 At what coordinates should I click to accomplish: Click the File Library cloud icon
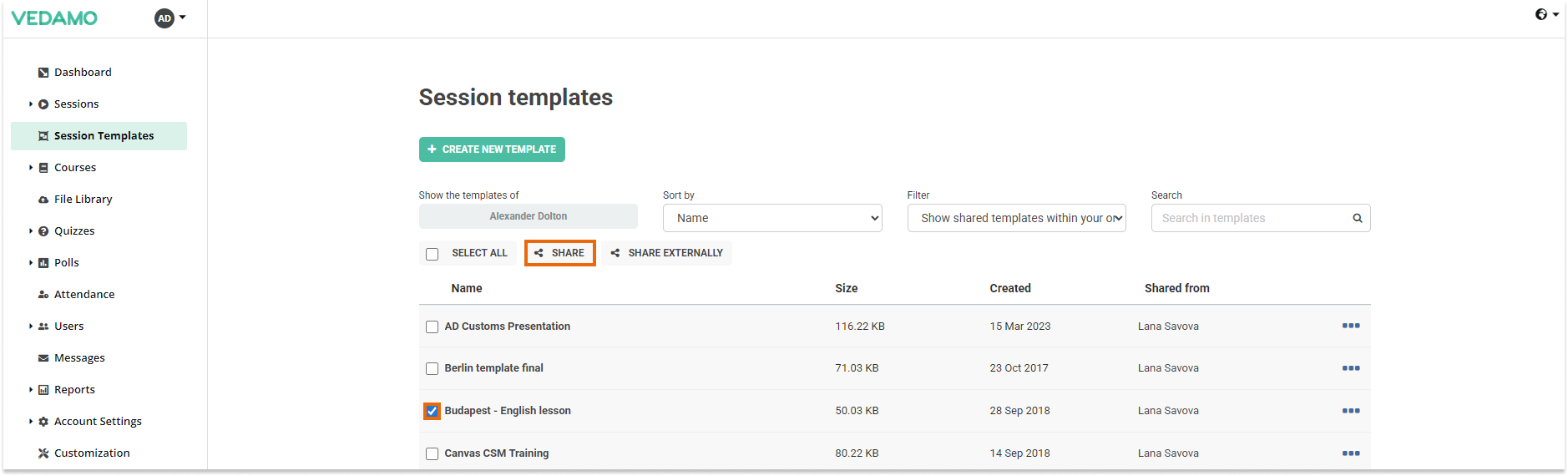pyautogui.click(x=43, y=200)
